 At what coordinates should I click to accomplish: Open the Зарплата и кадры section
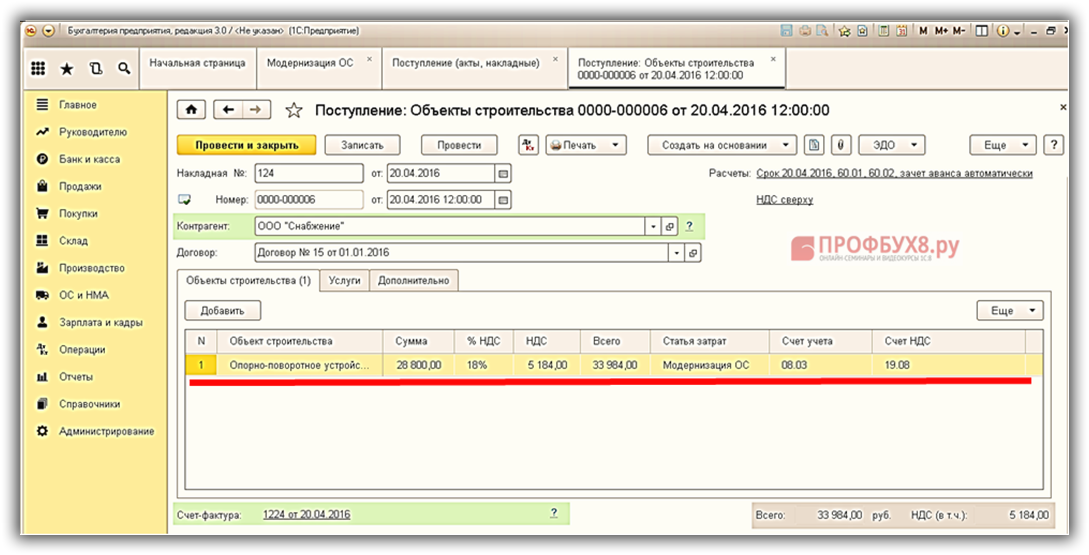[101, 322]
